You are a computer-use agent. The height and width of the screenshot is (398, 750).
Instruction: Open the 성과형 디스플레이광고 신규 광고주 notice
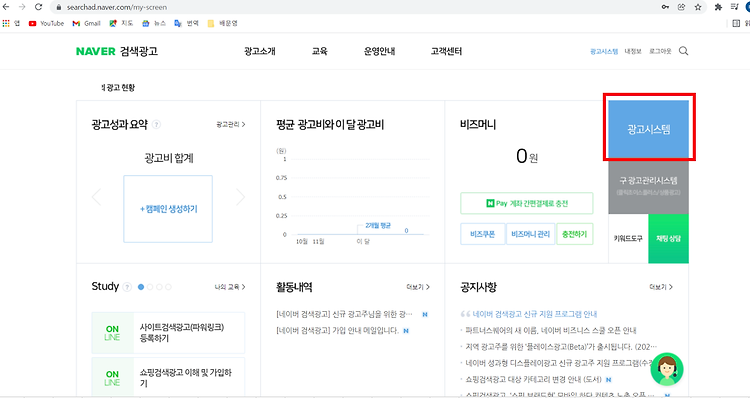[x=559, y=363]
